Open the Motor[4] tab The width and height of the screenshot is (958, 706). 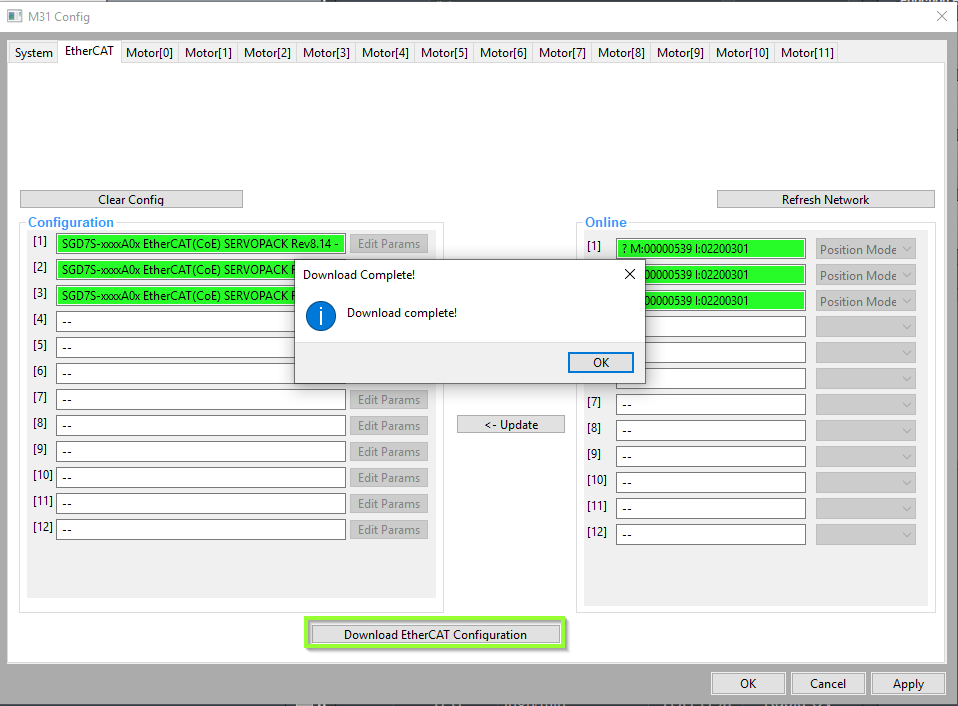point(385,53)
